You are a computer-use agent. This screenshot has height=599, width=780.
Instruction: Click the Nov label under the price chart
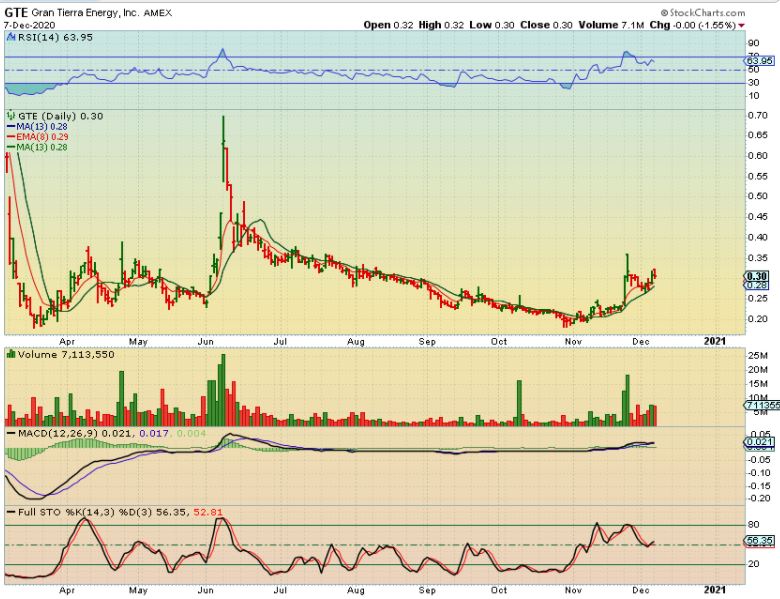[573, 342]
